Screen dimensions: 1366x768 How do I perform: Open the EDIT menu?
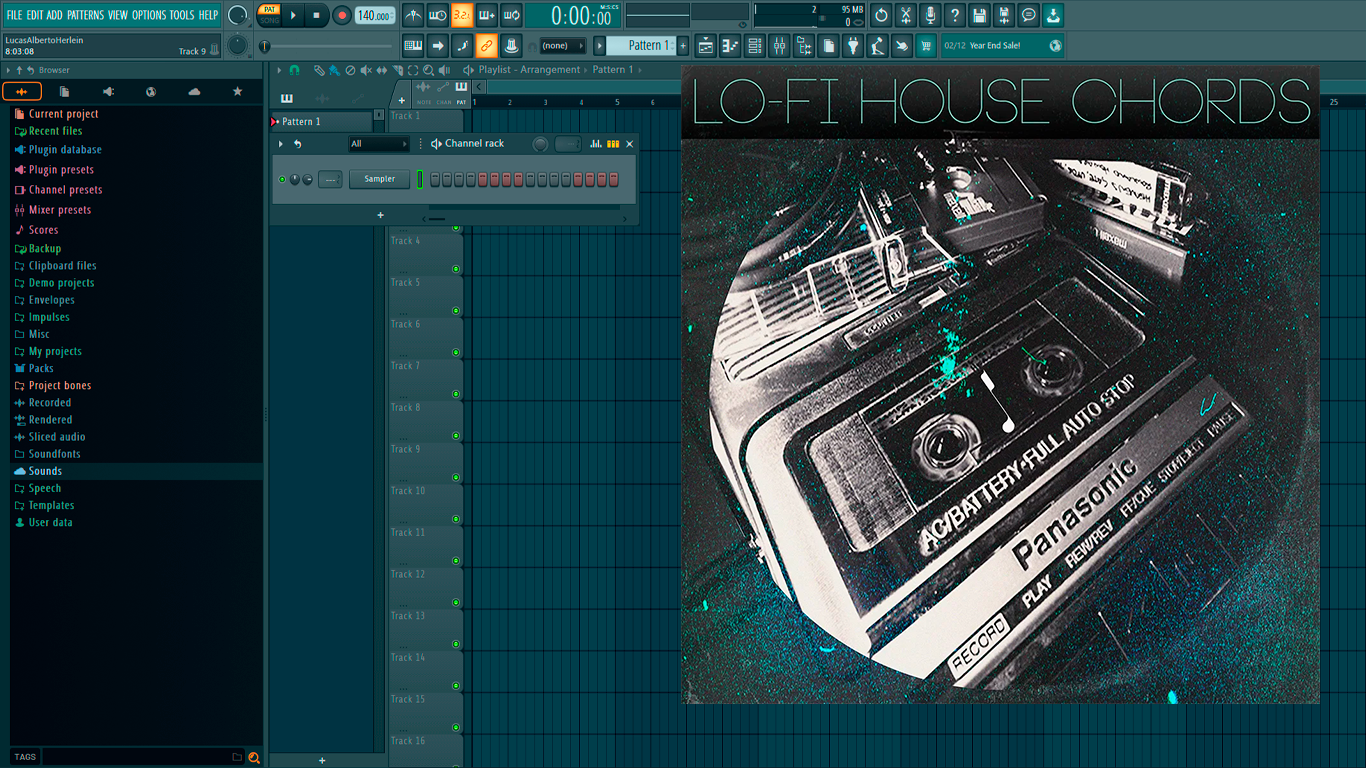click(34, 15)
